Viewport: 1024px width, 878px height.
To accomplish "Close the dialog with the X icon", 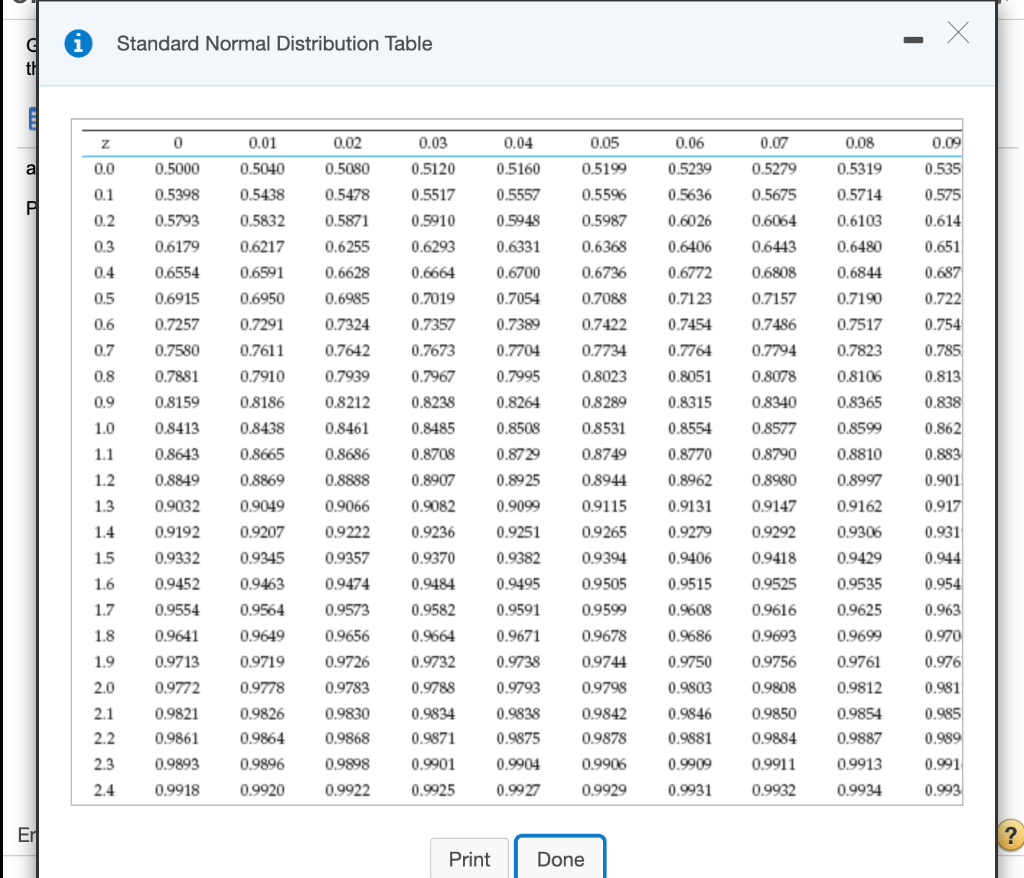I will tap(958, 32).
